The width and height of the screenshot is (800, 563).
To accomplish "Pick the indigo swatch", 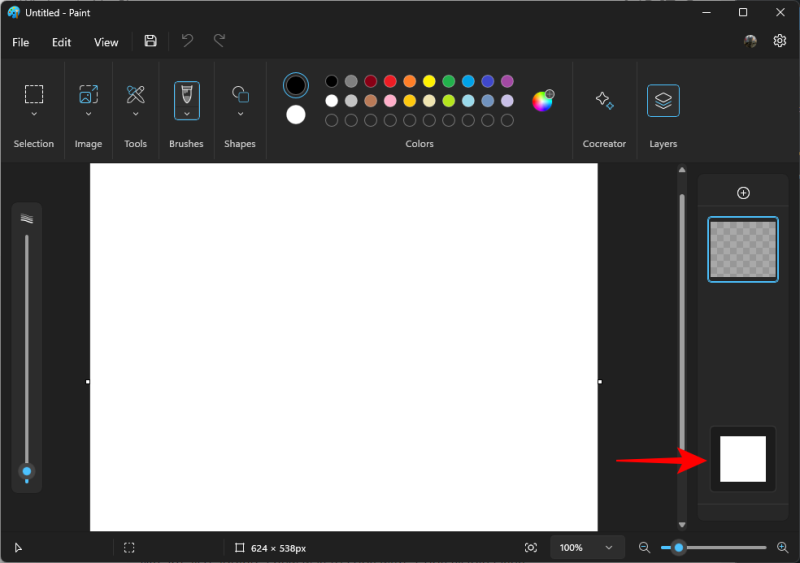I will point(488,81).
